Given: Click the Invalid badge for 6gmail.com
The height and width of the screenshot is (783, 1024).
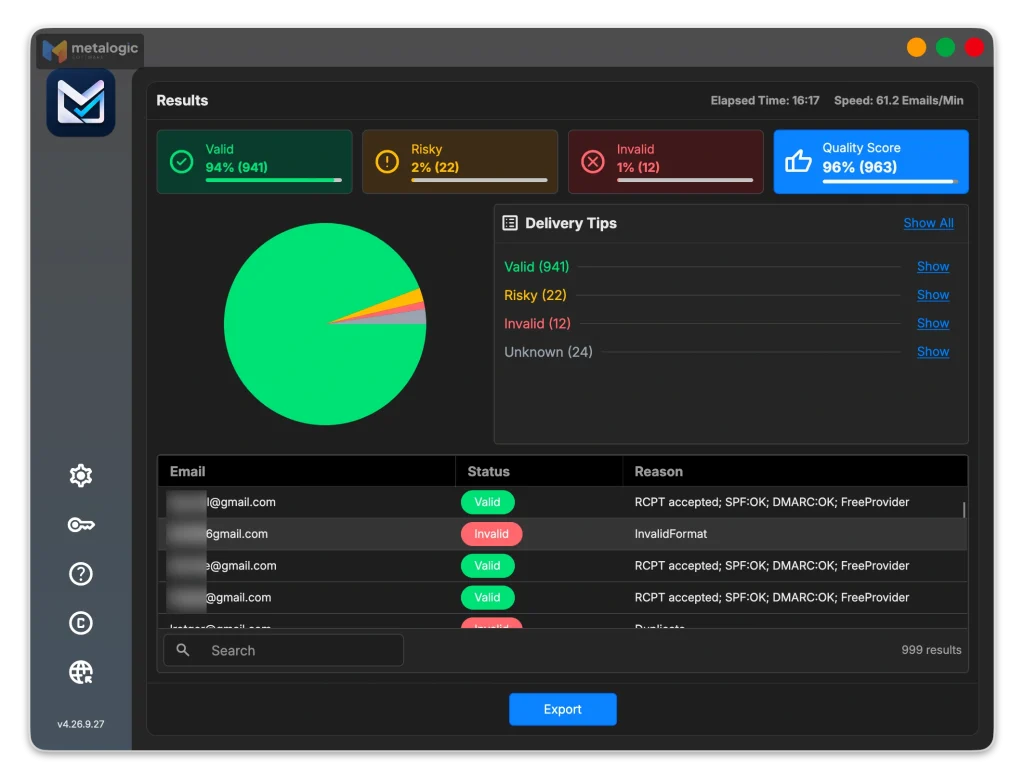Looking at the screenshot, I should (x=491, y=534).
